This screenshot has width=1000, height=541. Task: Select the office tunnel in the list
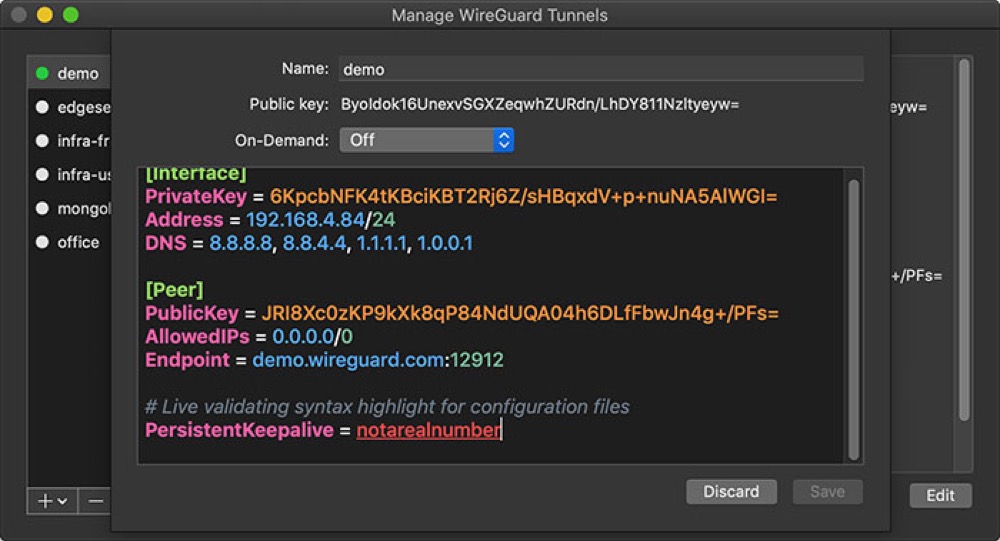[78, 243]
